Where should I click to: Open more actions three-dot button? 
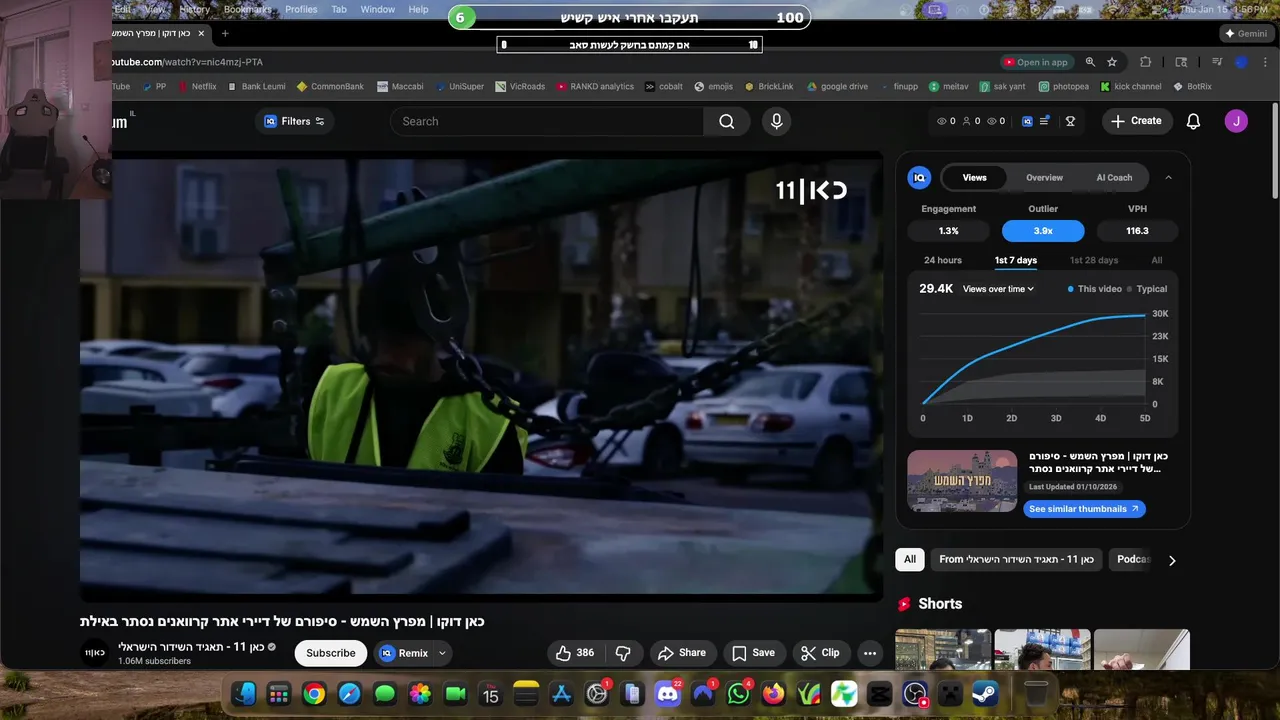pos(870,653)
